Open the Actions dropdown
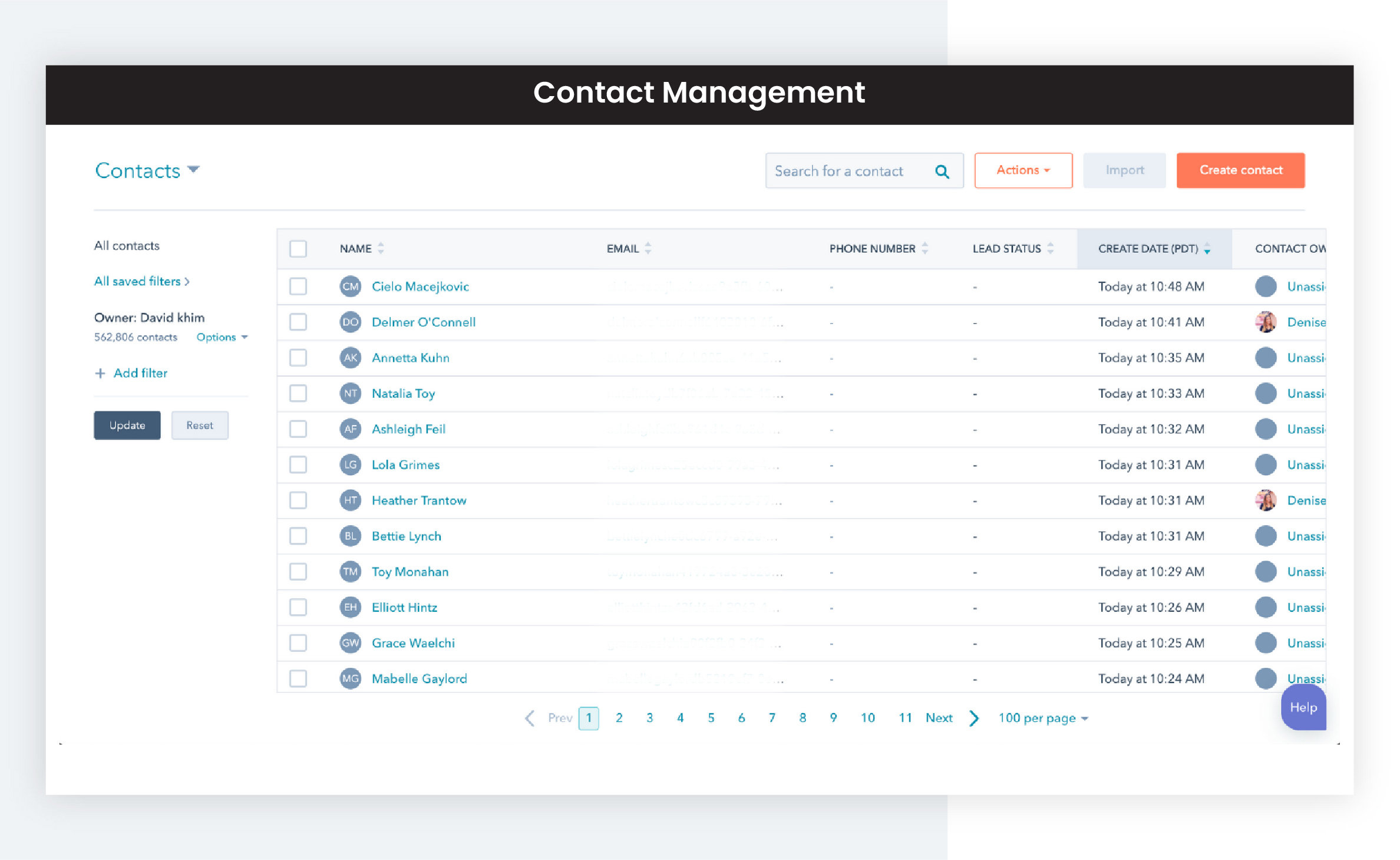Screen dimensions: 1400x860 [x=1023, y=170]
